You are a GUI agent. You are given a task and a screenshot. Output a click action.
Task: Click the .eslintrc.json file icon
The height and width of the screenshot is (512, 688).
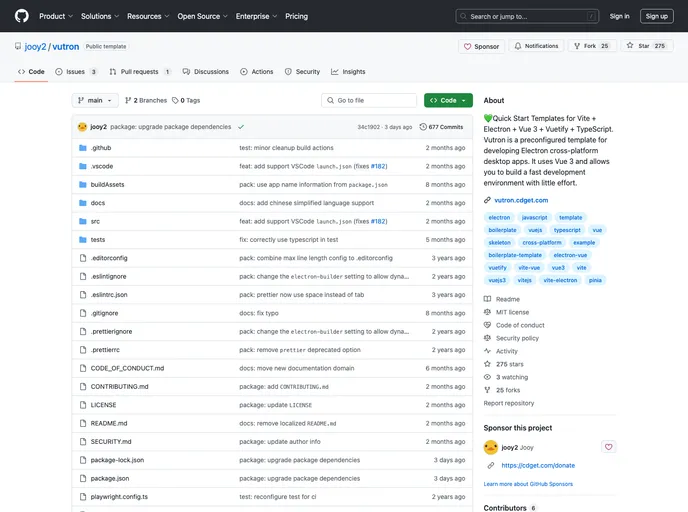coord(82,295)
